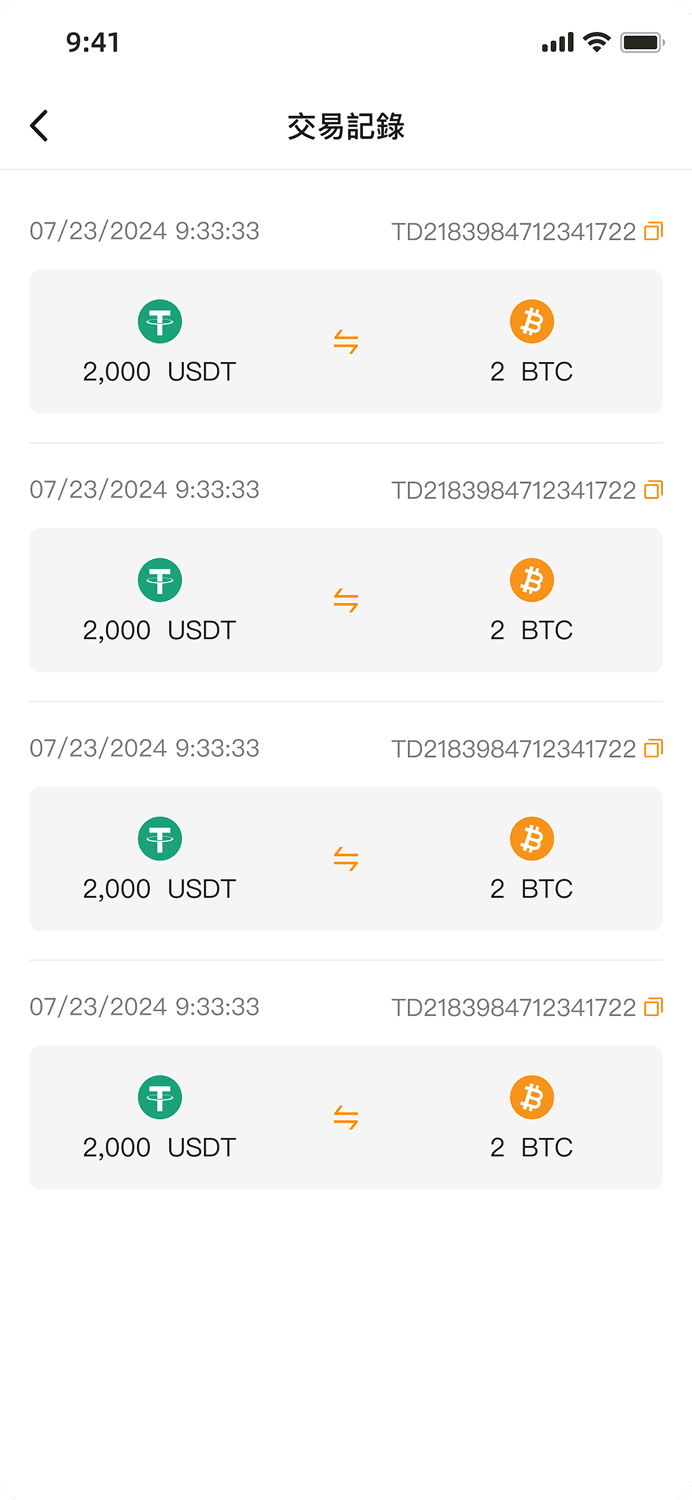Open the second transaction's 2,000 USDT amount
The height and width of the screenshot is (1500, 692).
coord(159,631)
